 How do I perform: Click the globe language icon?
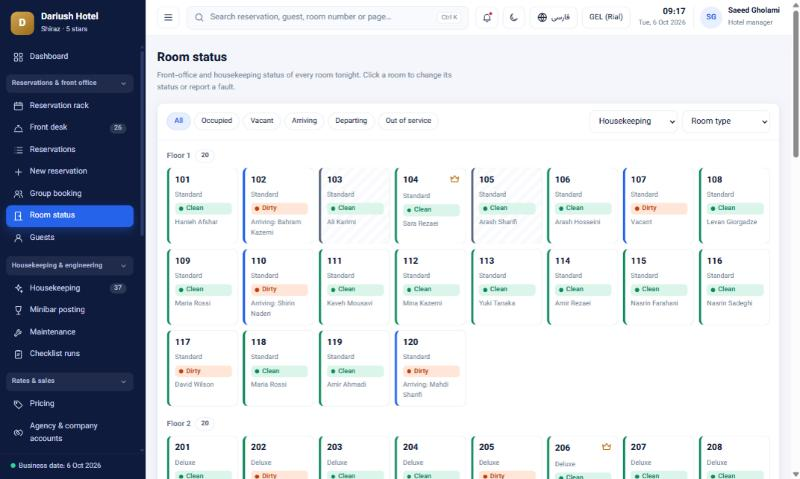click(542, 17)
